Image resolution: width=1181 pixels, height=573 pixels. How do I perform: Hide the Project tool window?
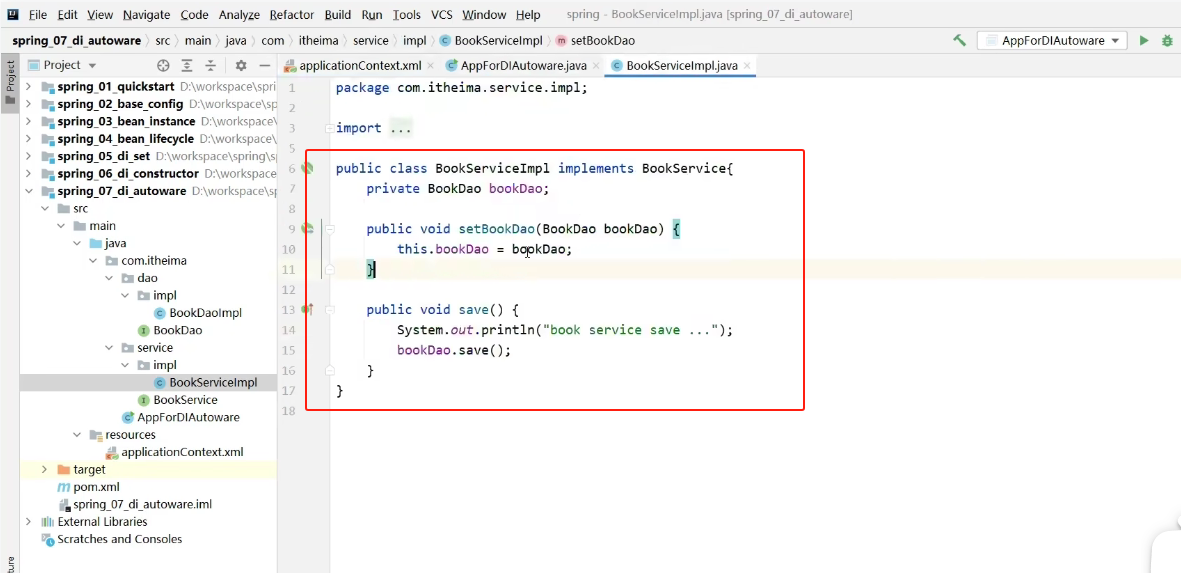click(264, 66)
